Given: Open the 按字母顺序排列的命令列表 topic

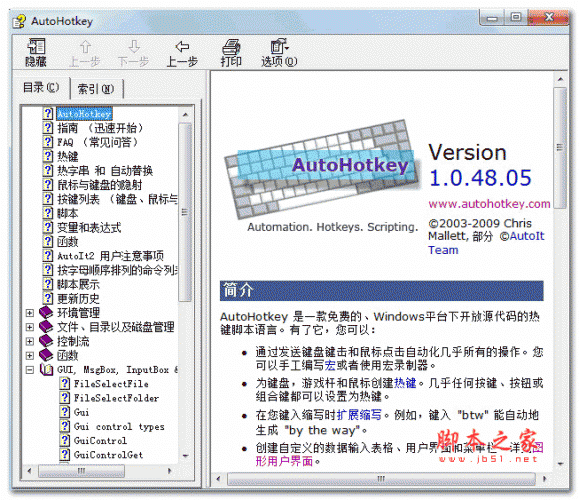Looking at the screenshot, I should 117,270.
